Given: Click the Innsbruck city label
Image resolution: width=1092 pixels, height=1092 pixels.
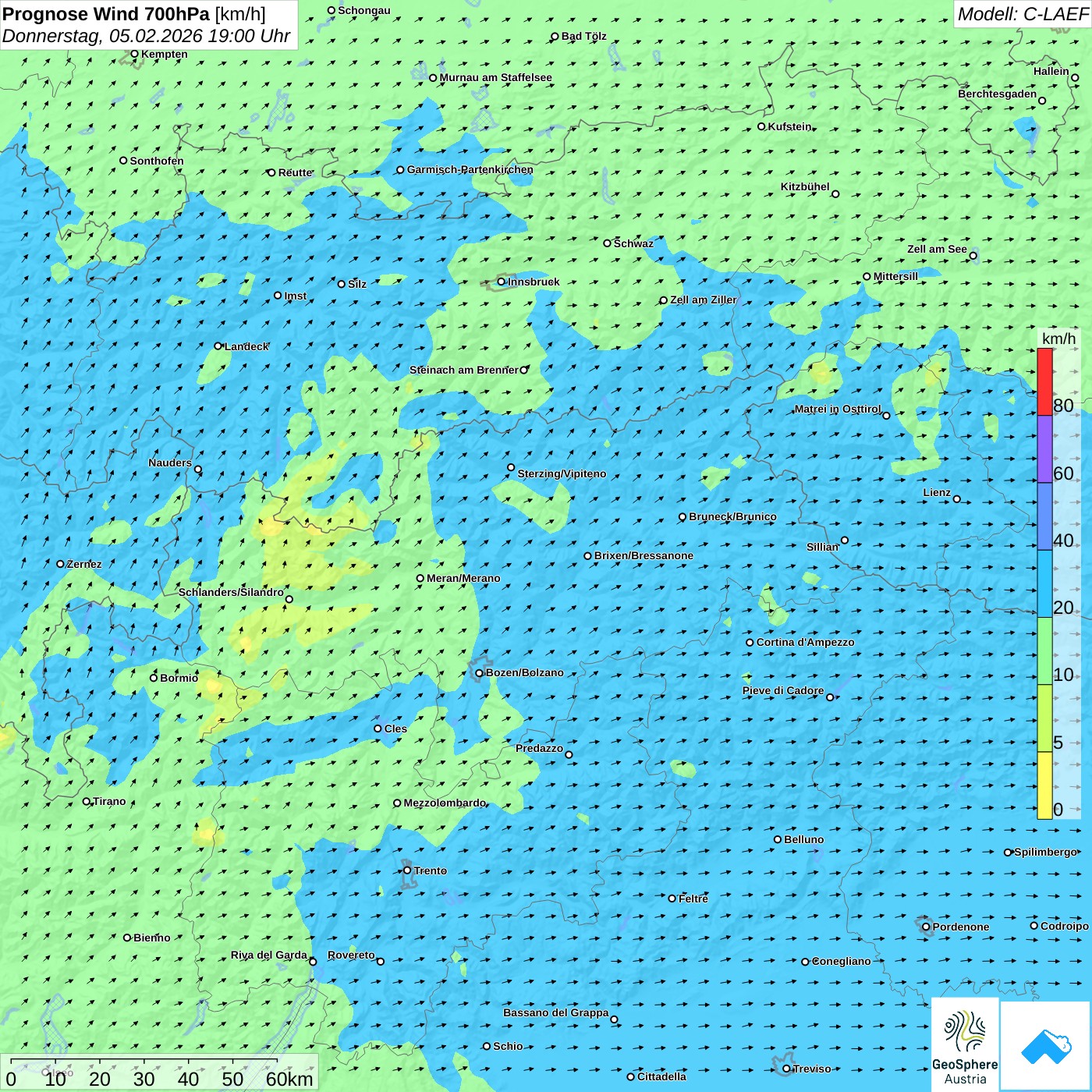Looking at the screenshot, I should (x=534, y=282).
